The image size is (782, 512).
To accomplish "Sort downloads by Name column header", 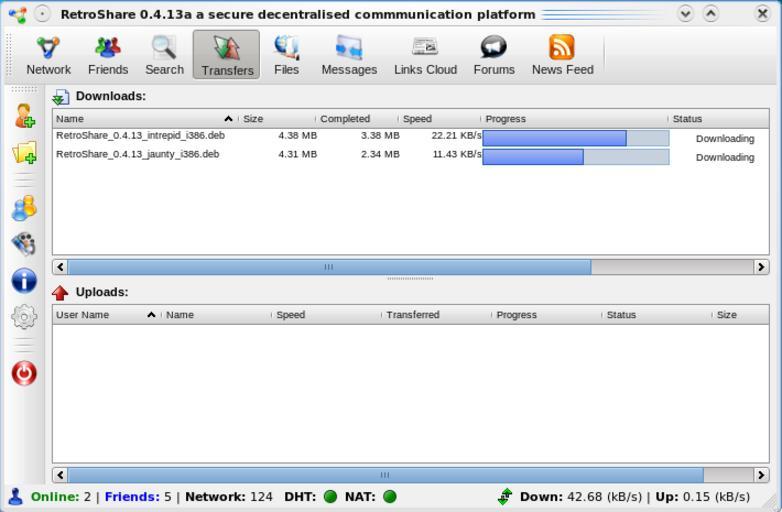I will [140, 119].
